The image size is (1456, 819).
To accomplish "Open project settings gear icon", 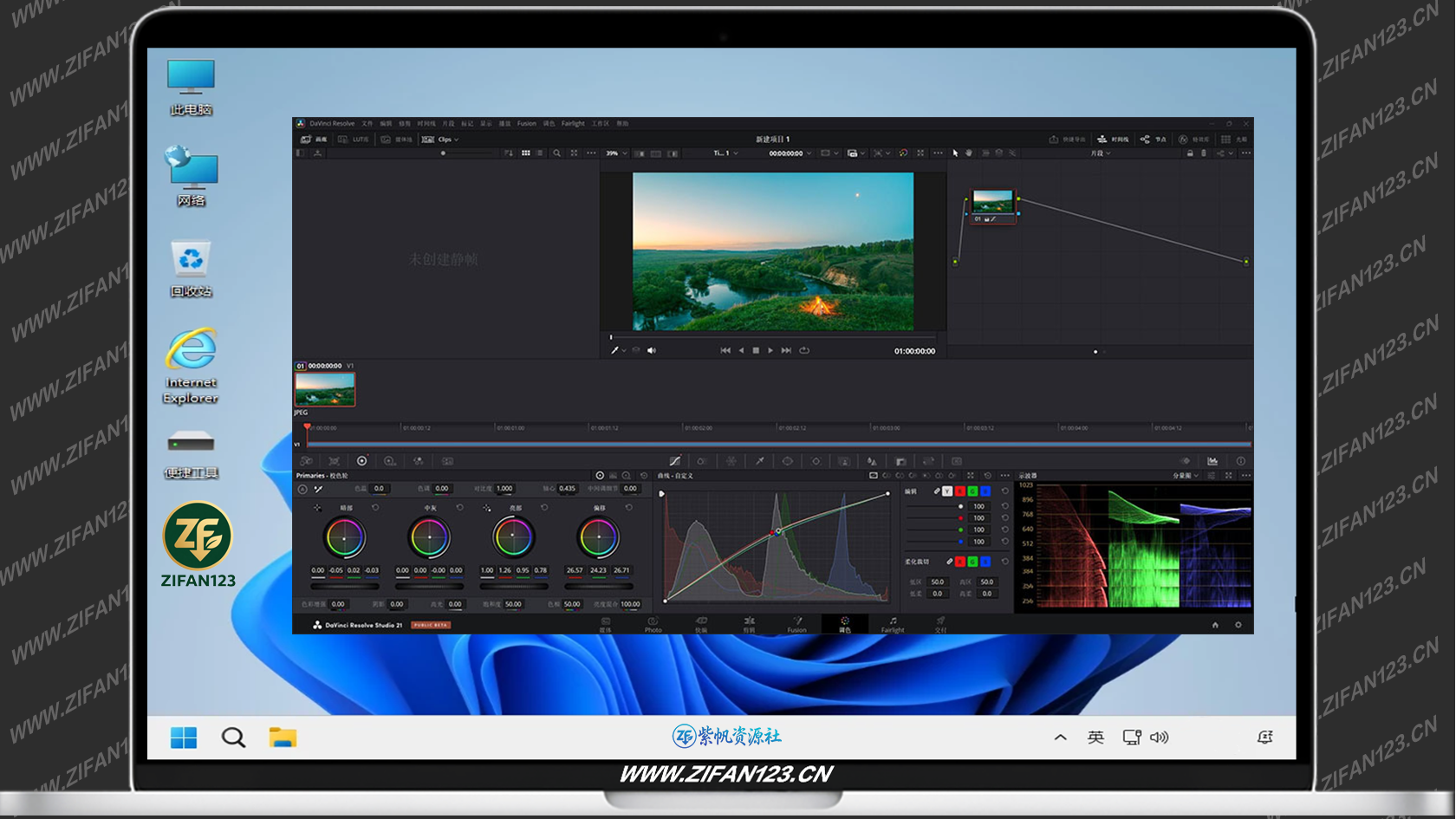I will (1238, 625).
